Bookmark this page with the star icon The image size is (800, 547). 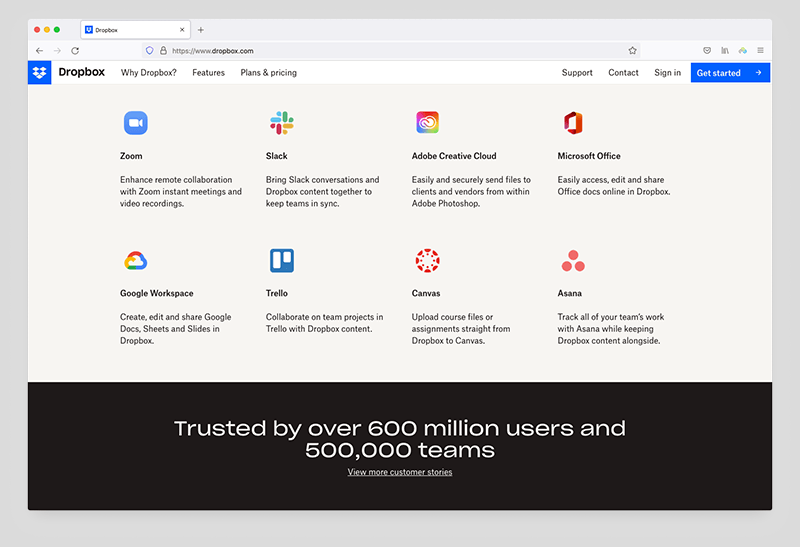[x=632, y=51]
